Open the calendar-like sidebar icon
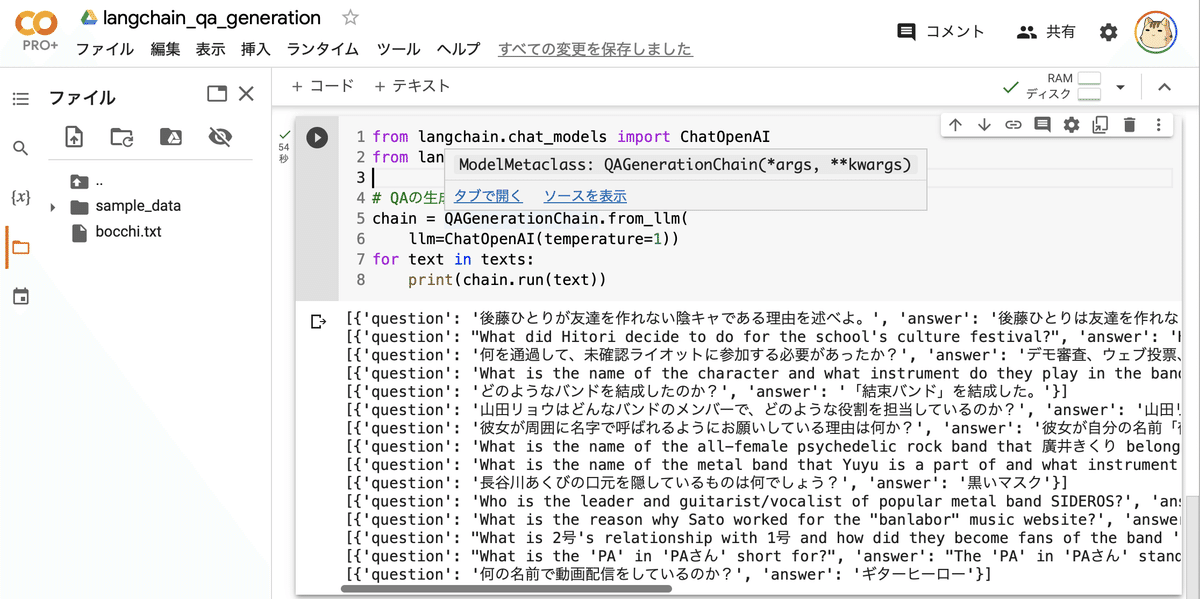1200x599 pixels. point(21,296)
